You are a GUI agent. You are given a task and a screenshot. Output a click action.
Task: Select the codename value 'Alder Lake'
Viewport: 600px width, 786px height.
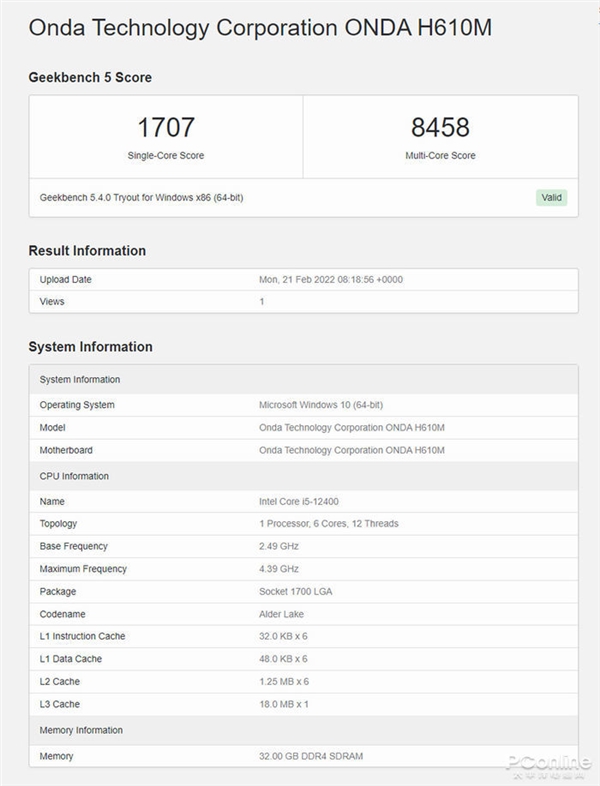click(x=281, y=614)
